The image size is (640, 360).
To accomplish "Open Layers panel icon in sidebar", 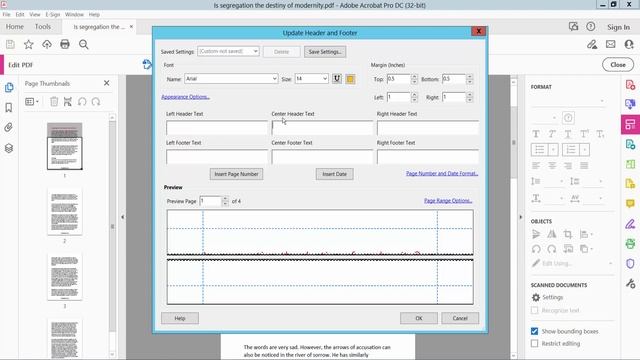I will pos(9,148).
